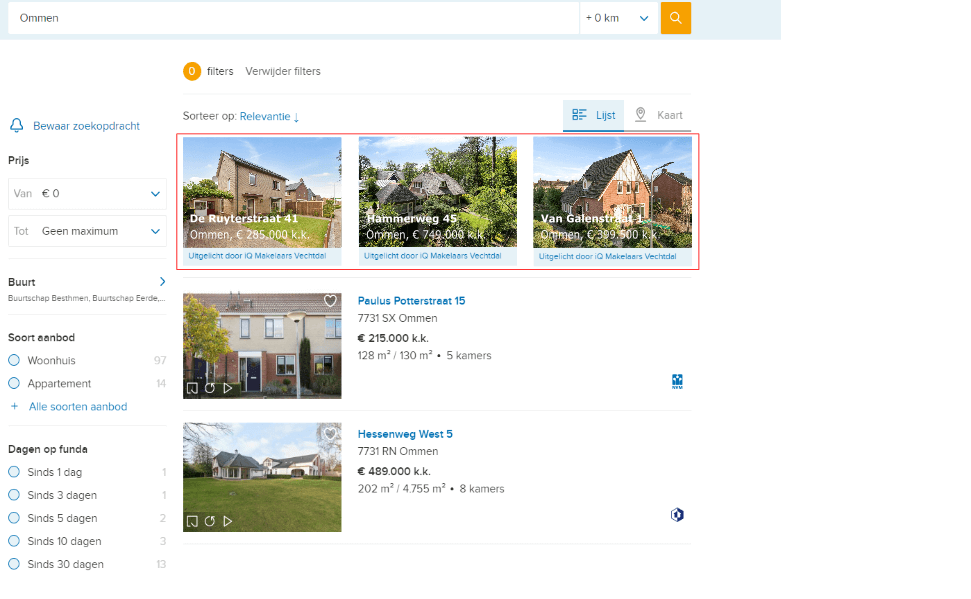
Task: Open Hessenweg West 5 listing title
Action: (405, 434)
